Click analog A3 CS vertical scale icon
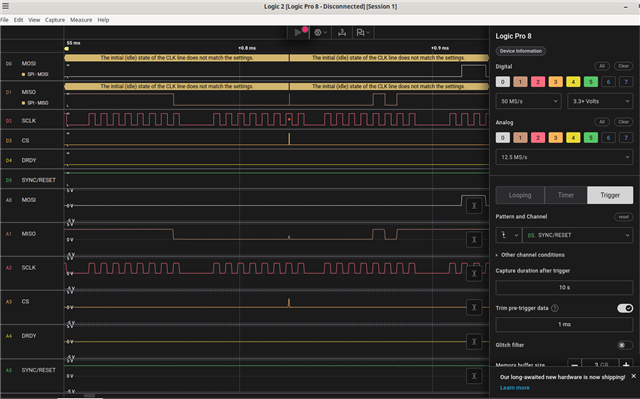 [x=474, y=308]
